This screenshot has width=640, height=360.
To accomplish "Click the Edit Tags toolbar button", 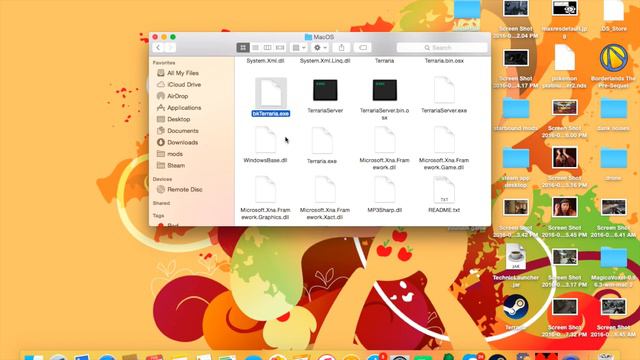I will (x=363, y=48).
